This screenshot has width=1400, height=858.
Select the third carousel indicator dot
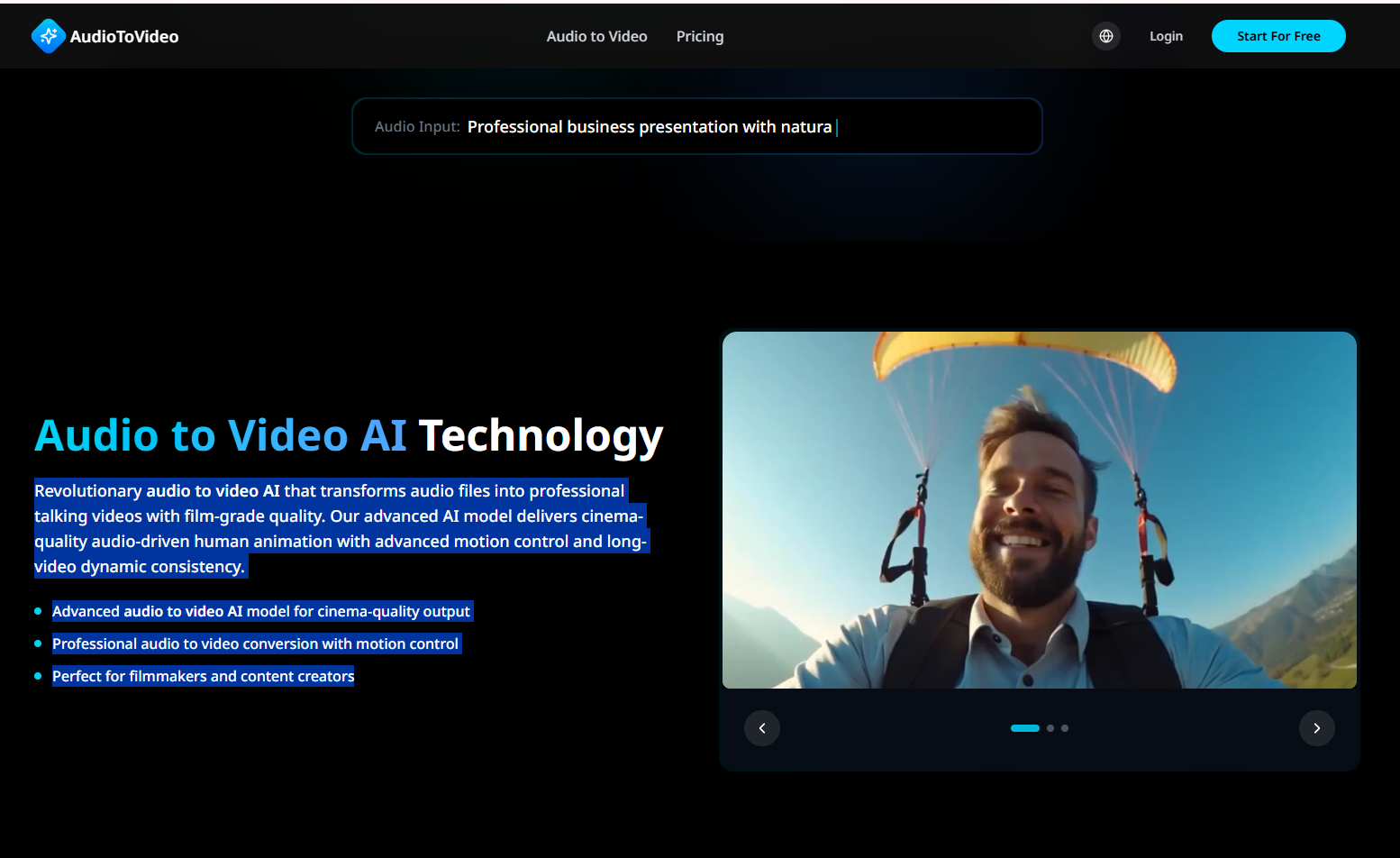[x=1064, y=727]
